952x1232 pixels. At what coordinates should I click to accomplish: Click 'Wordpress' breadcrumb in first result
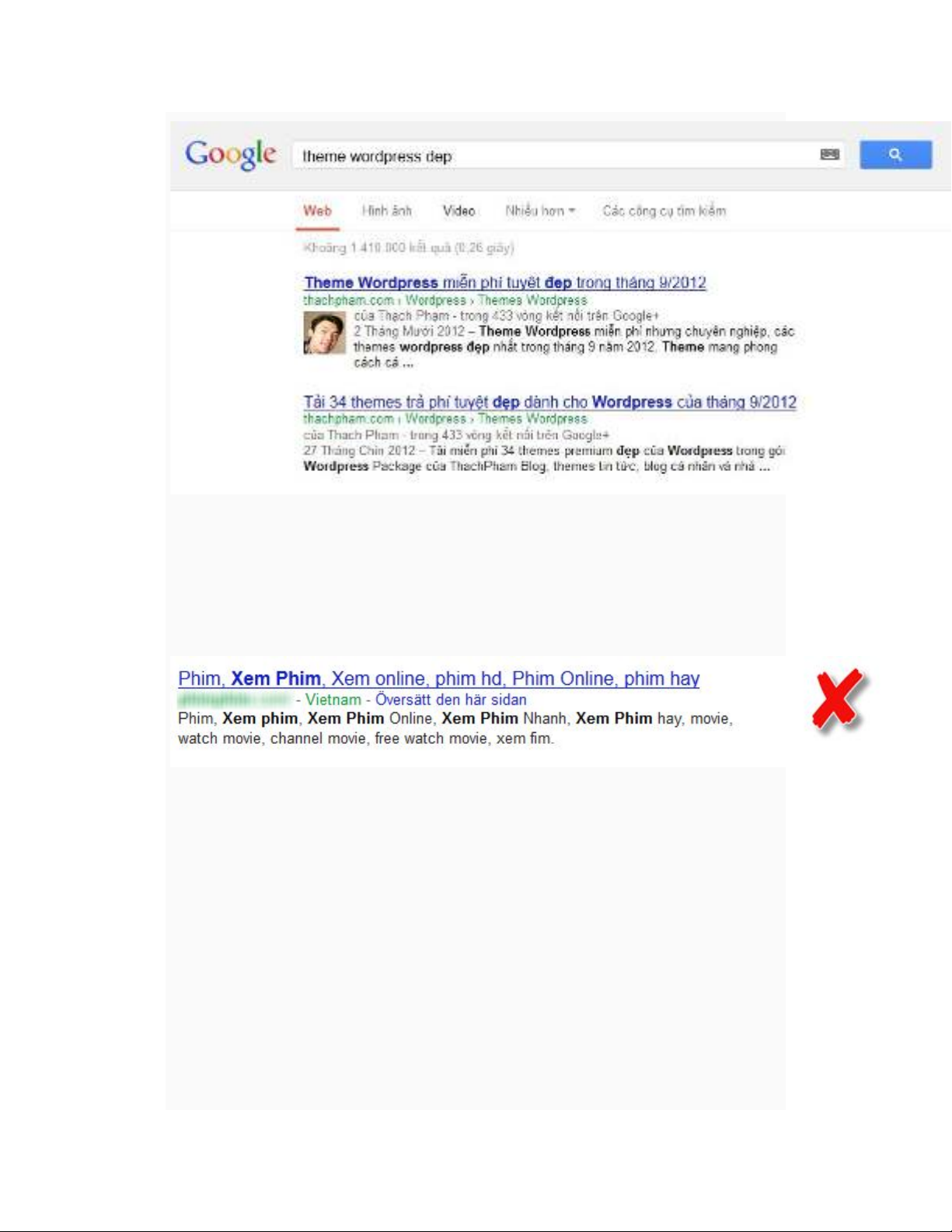(x=435, y=300)
